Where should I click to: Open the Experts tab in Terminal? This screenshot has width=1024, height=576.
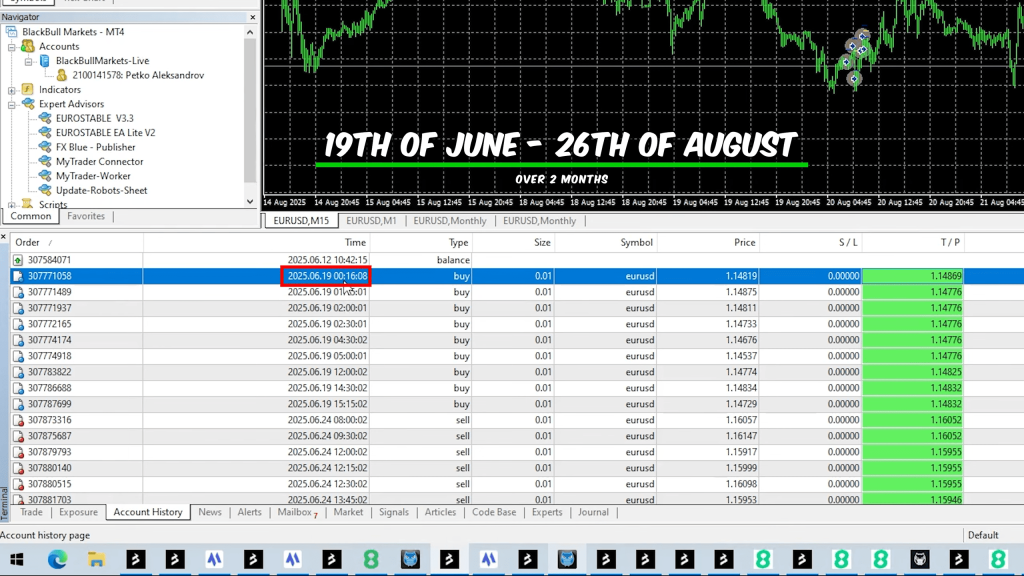point(546,512)
